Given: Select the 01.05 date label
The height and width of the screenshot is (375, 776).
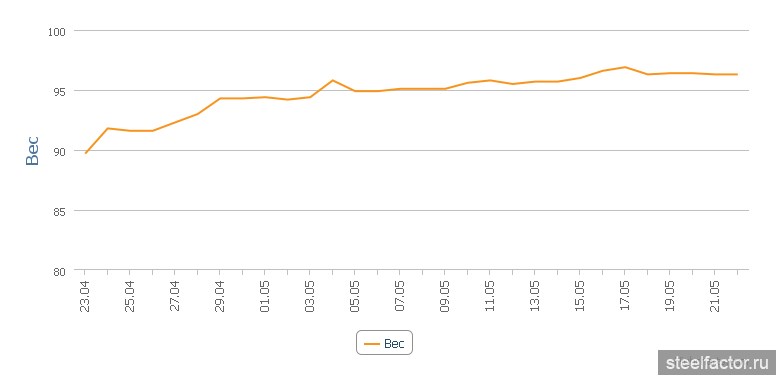Looking at the screenshot, I should pos(265,297).
